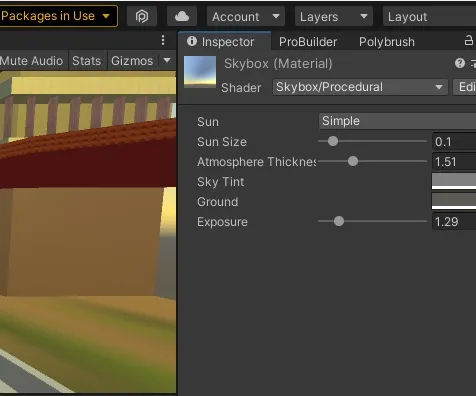
Task: Click the Sky Tint property label
Action: click(x=220, y=182)
